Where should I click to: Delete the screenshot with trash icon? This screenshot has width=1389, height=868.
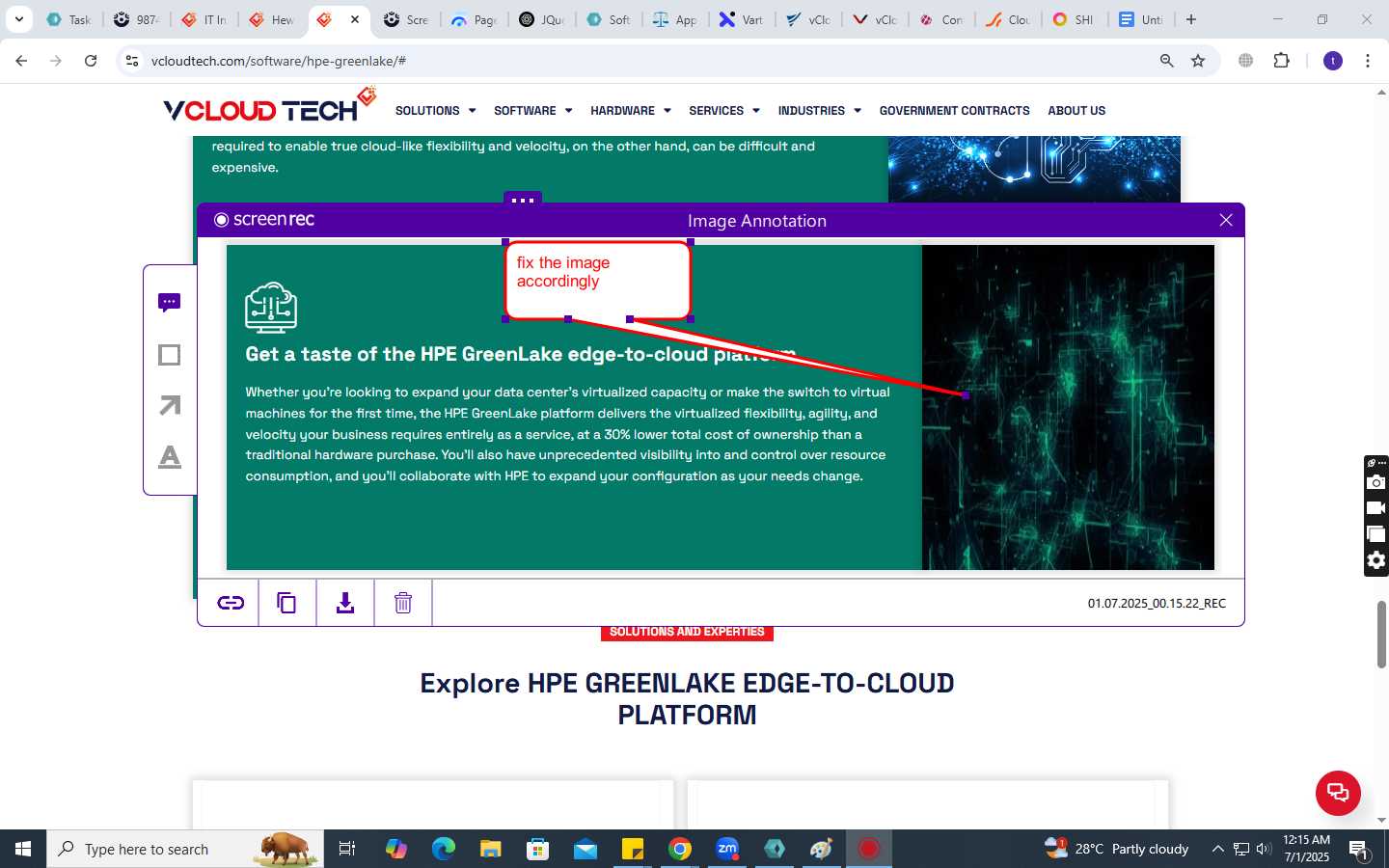(x=403, y=603)
